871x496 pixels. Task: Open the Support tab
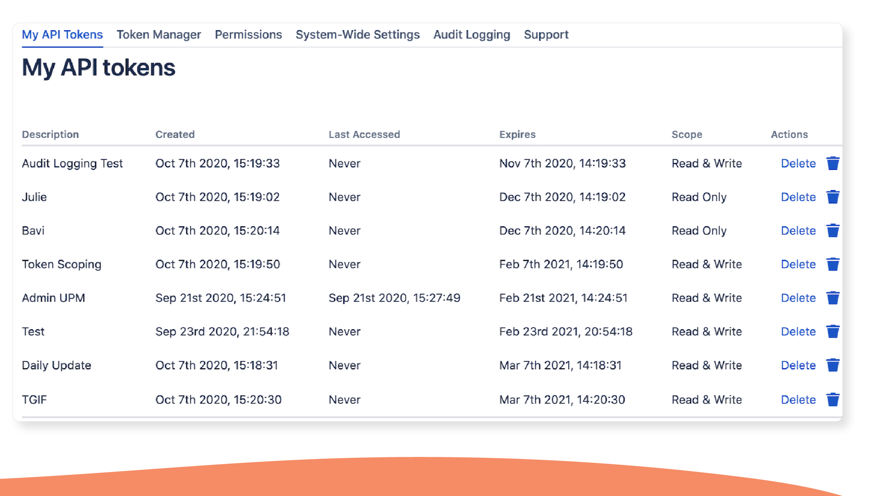546,35
